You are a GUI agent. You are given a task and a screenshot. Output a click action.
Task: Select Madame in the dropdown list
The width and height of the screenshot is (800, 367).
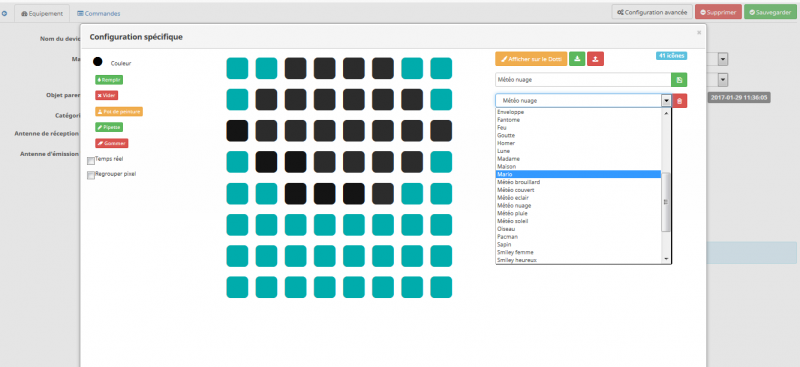(x=578, y=159)
